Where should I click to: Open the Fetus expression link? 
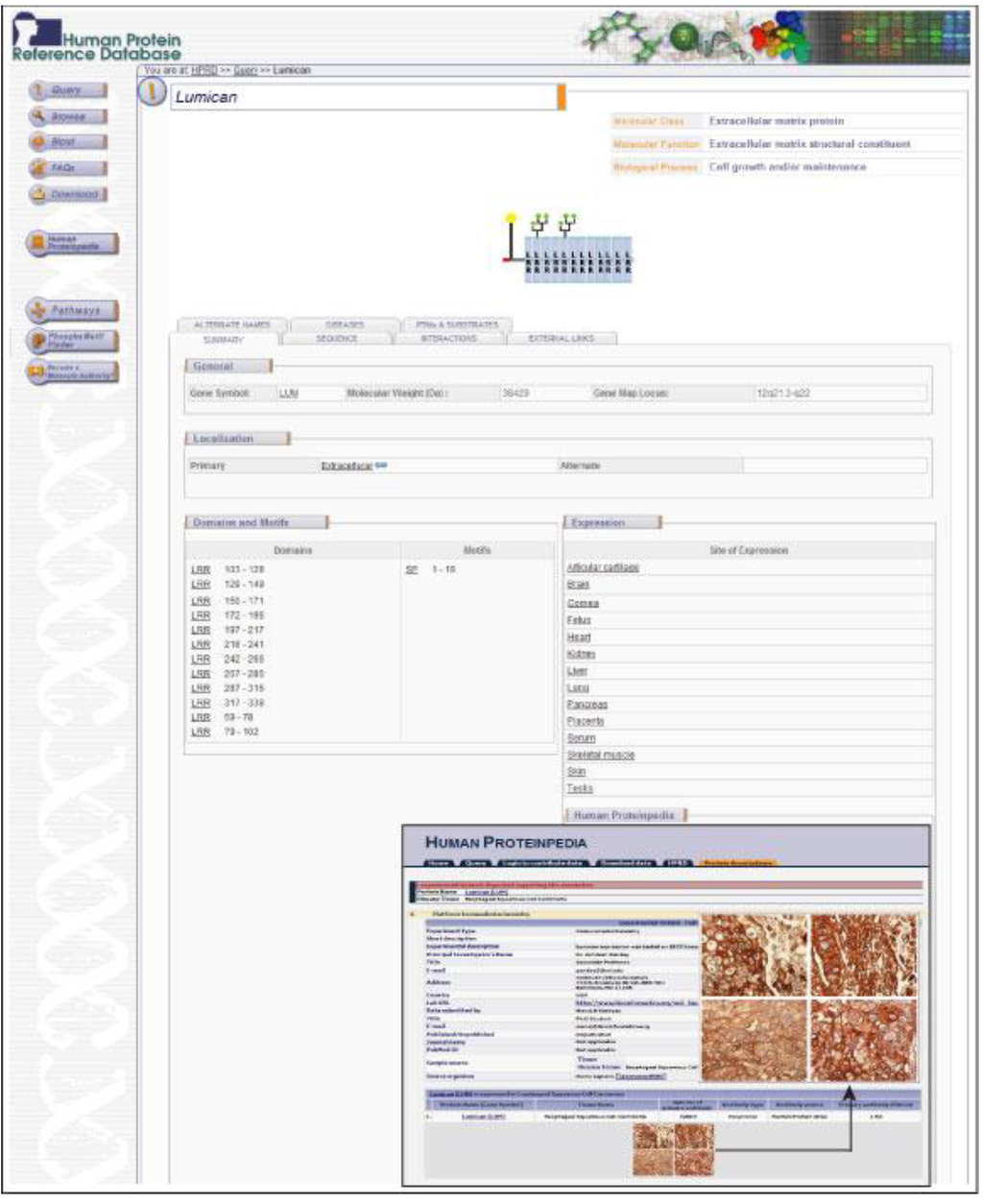[579, 620]
